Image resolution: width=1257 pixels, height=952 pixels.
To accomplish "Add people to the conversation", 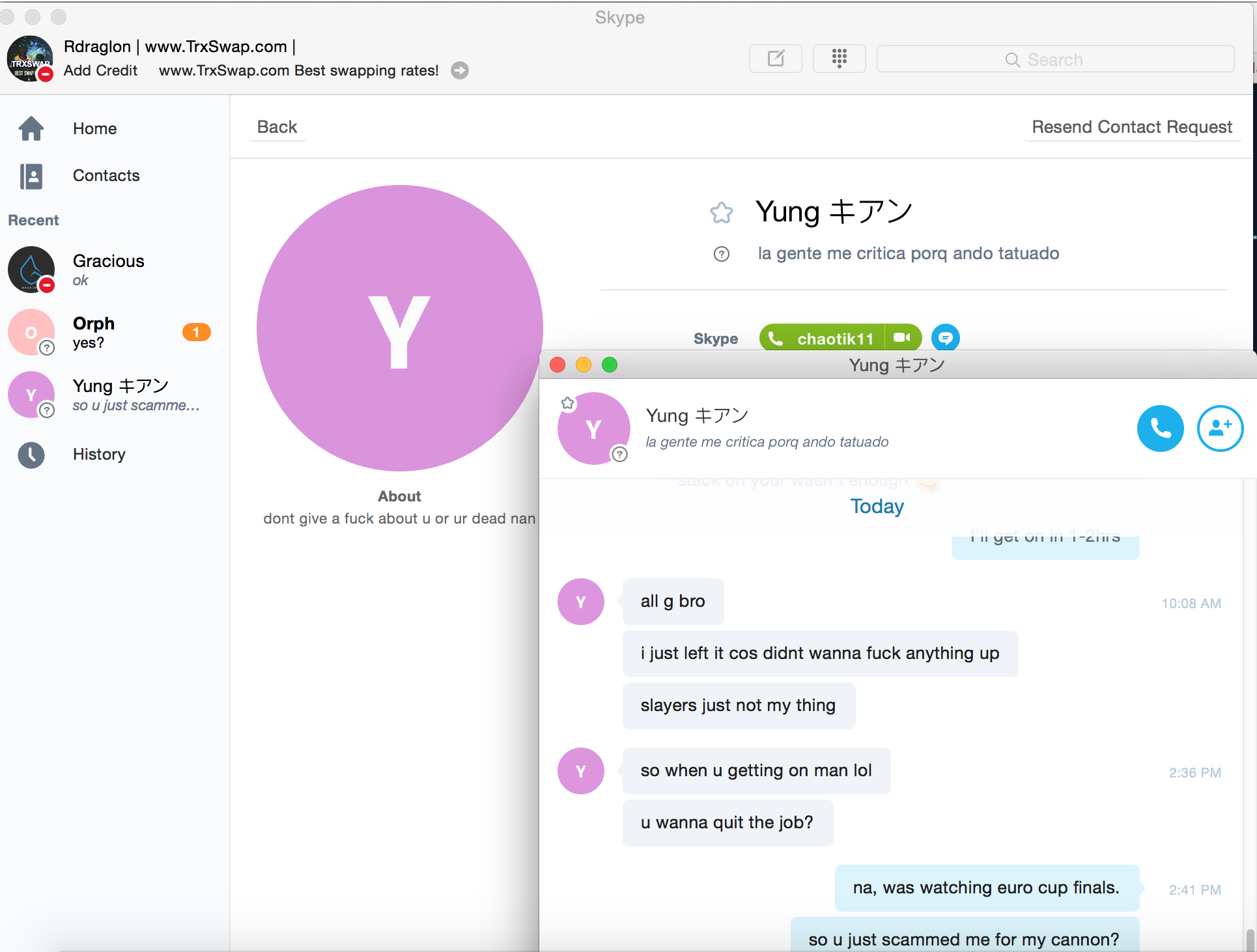I will 1220,428.
